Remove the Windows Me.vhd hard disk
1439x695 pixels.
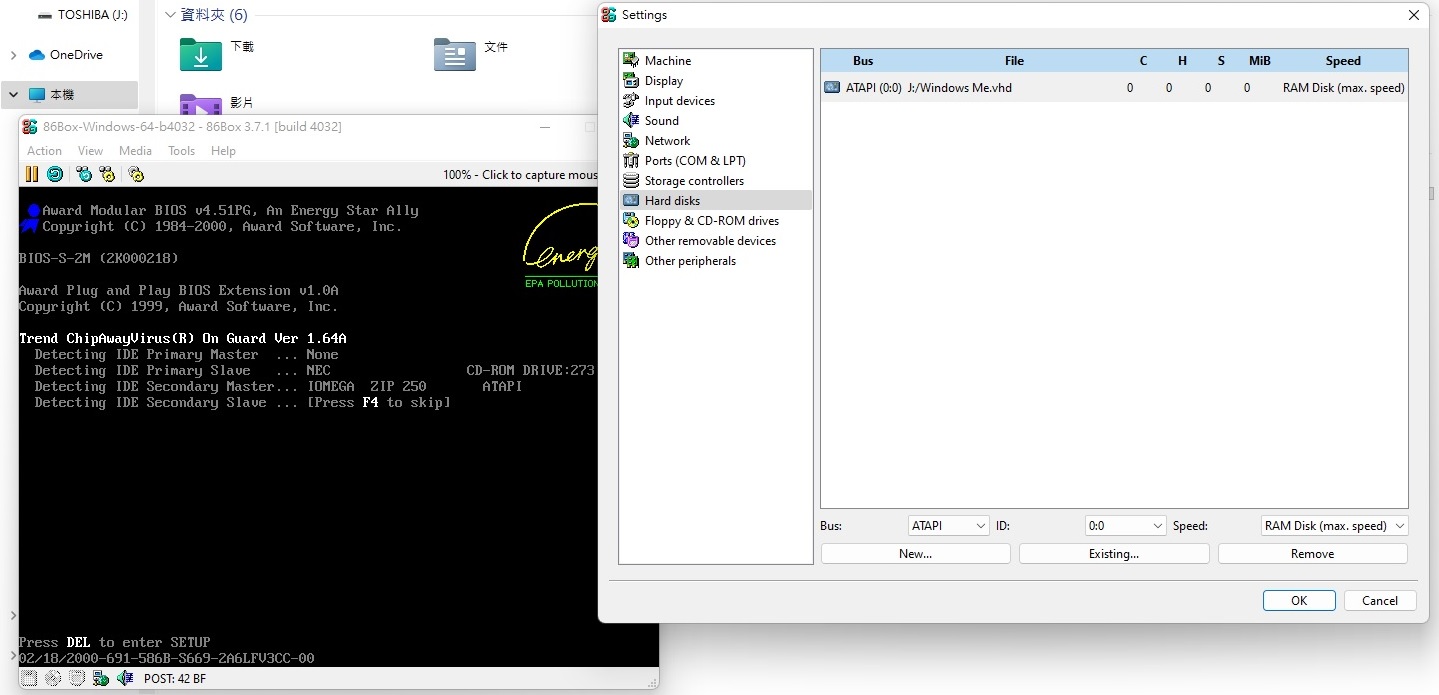[1311, 553]
